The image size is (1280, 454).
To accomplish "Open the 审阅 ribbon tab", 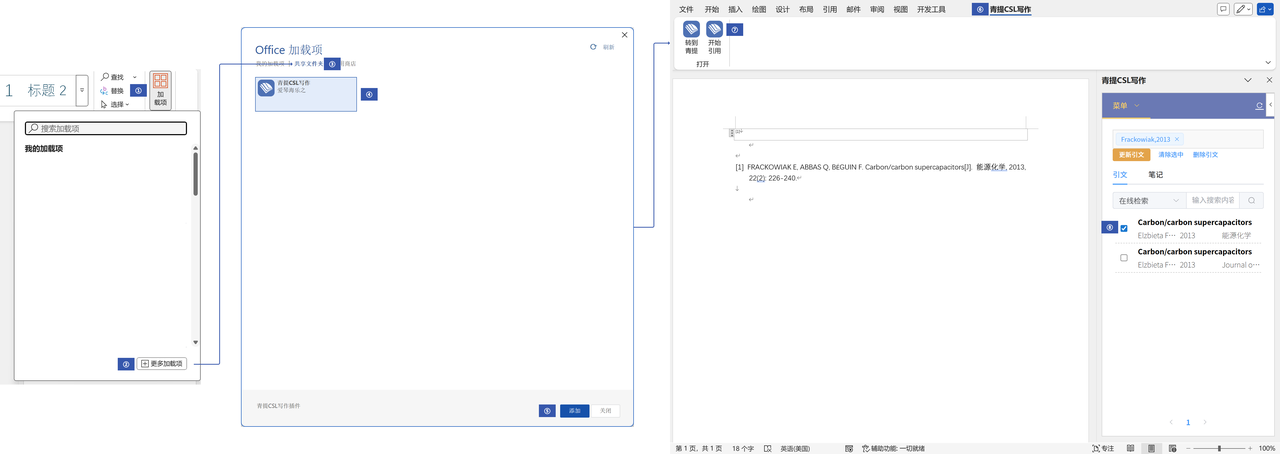I will (x=877, y=9).
